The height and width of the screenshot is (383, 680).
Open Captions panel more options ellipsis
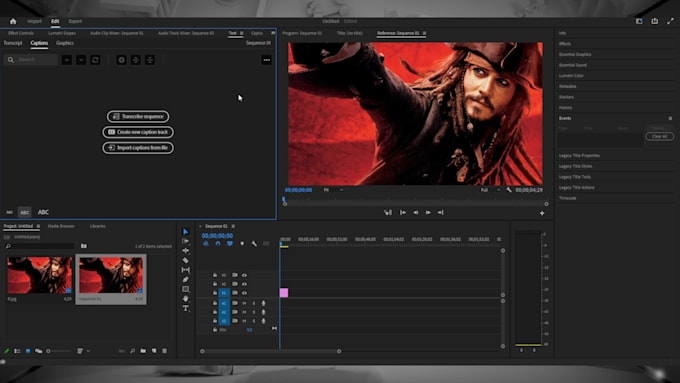tap(267, 60)
